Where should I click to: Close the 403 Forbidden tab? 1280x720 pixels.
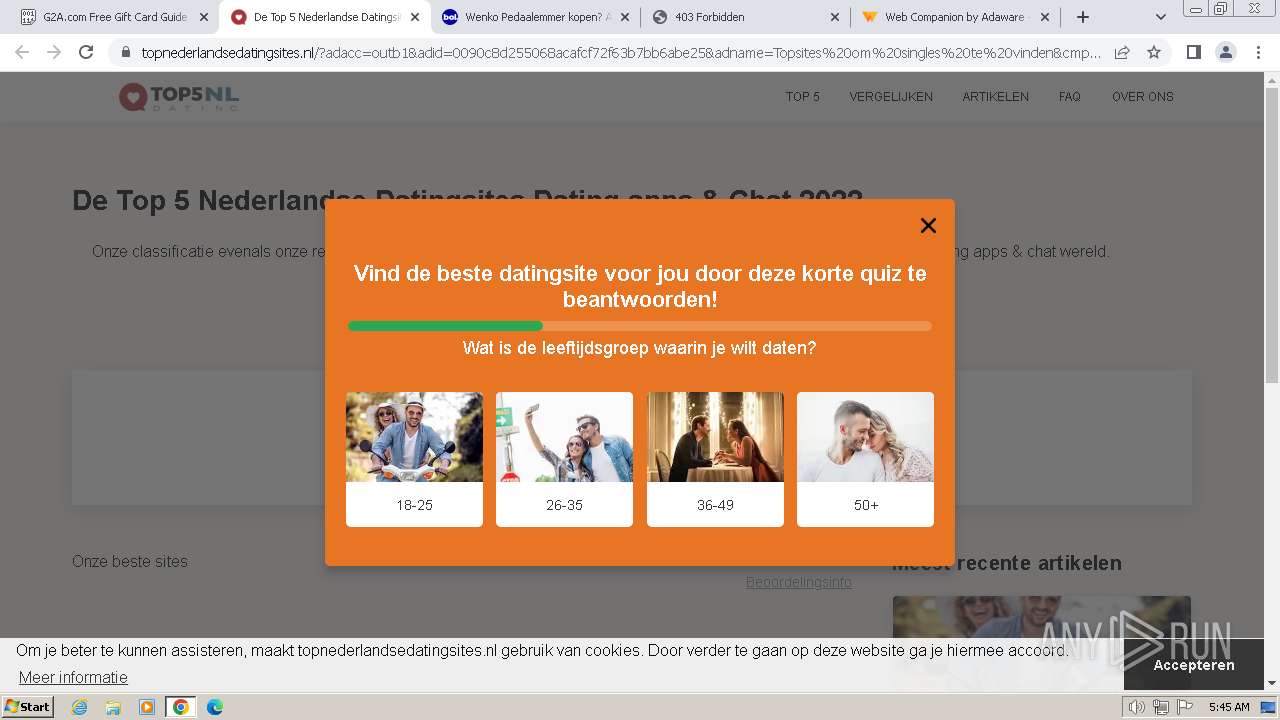click(835, 17)
